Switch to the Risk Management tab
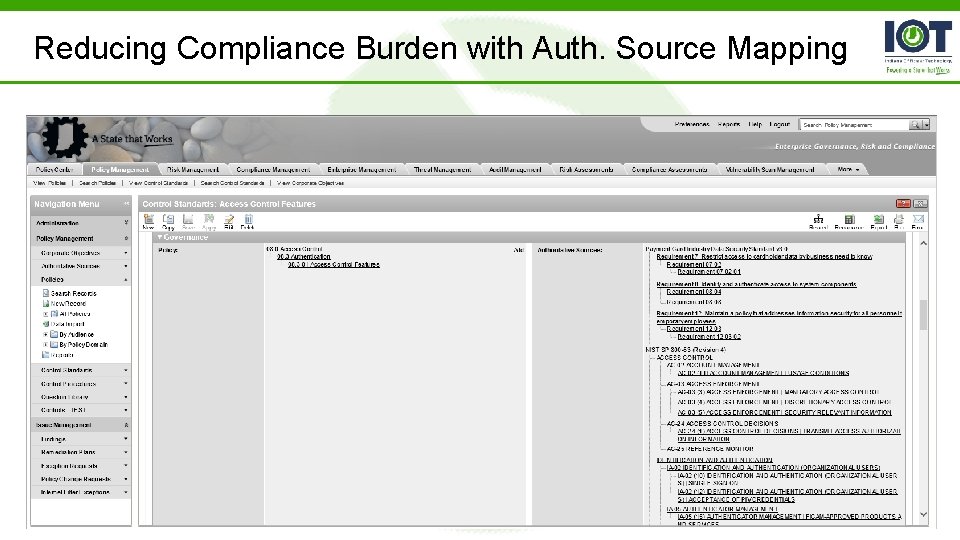The height and width of the screenshot is (540, 960). point(193,170)
